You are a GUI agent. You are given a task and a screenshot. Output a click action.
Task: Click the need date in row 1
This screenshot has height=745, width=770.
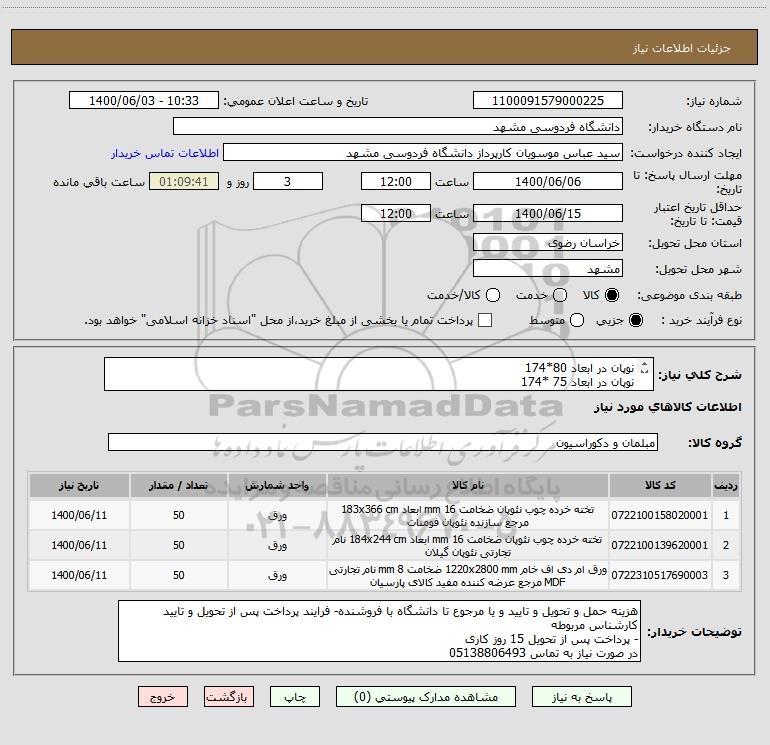pyautogui.click(x=79, y=515)
